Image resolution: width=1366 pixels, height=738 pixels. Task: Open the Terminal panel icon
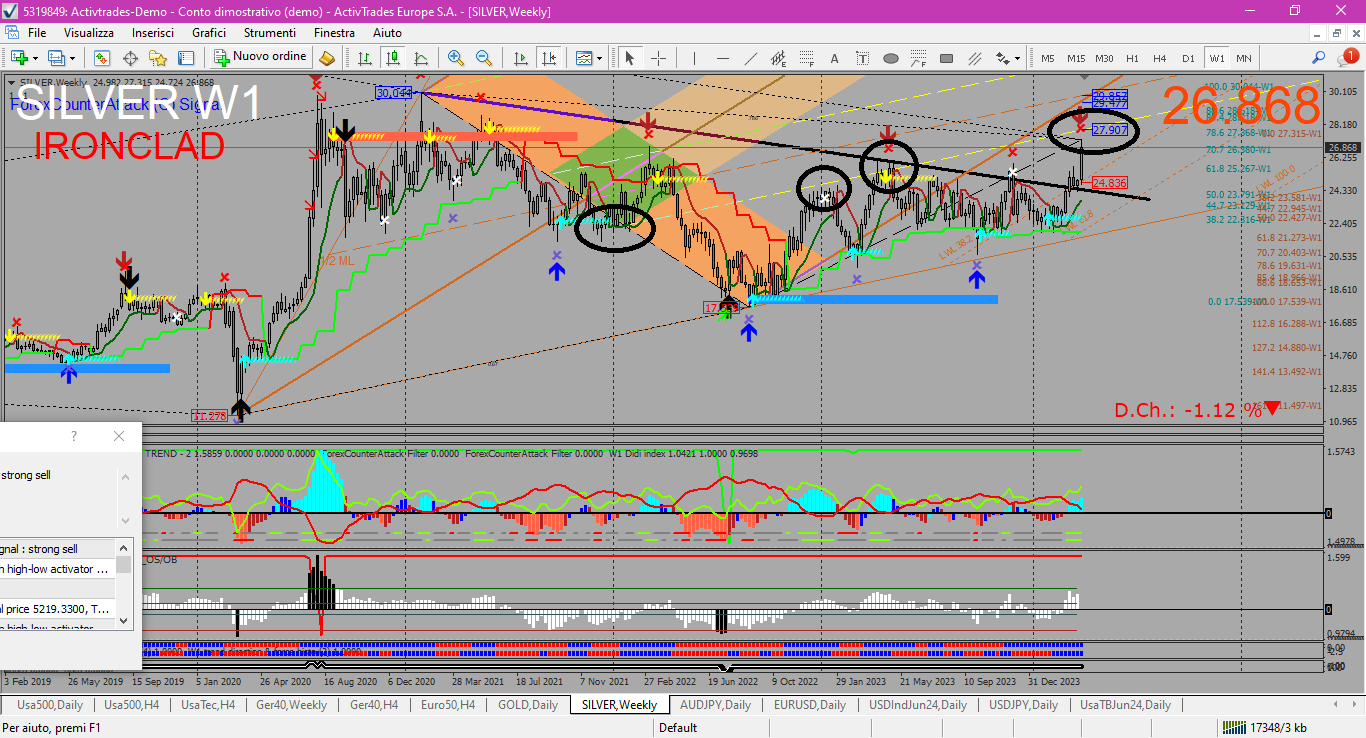click(x=186, y=58)
